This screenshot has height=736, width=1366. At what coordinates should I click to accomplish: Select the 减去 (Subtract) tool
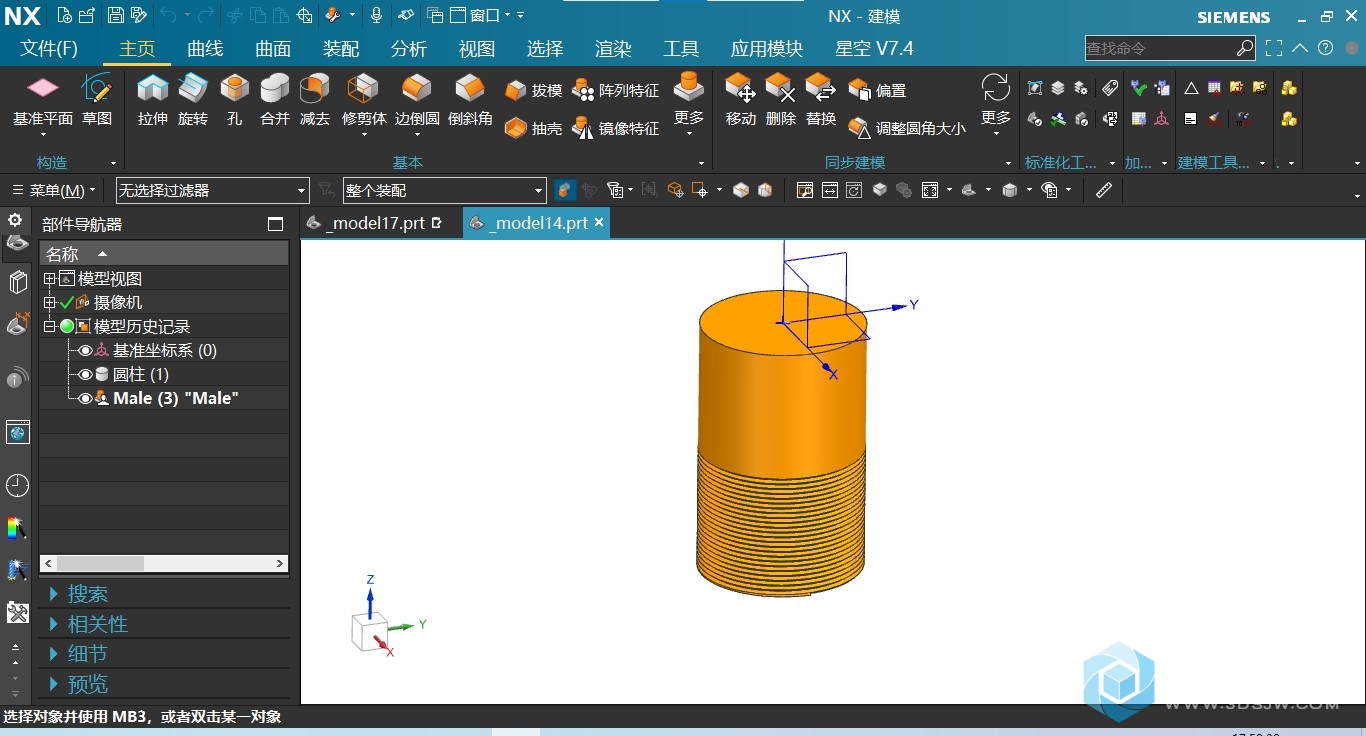[x=315, y=100]
